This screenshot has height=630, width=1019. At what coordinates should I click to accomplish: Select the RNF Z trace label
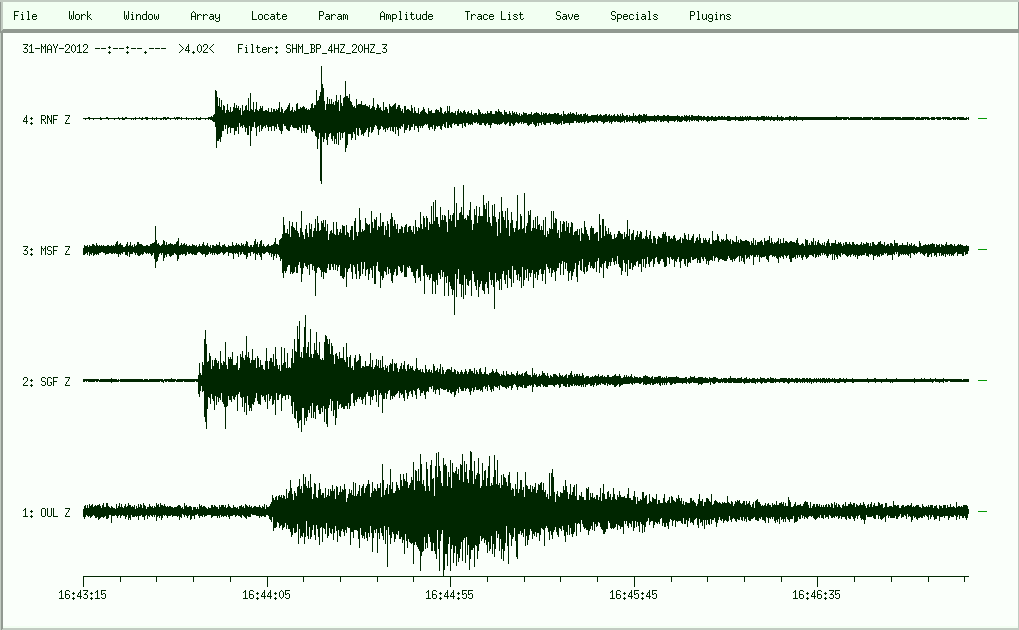[x=46, y=120]
